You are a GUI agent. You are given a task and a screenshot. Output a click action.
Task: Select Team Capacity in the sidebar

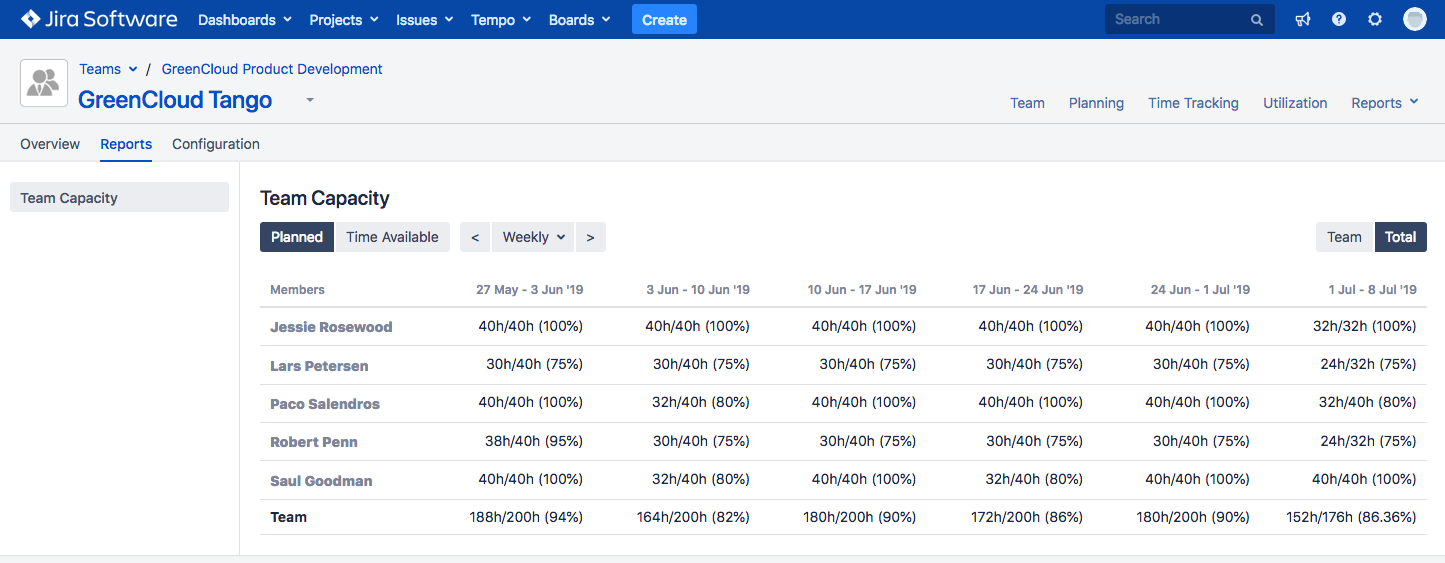coord(119,198)
